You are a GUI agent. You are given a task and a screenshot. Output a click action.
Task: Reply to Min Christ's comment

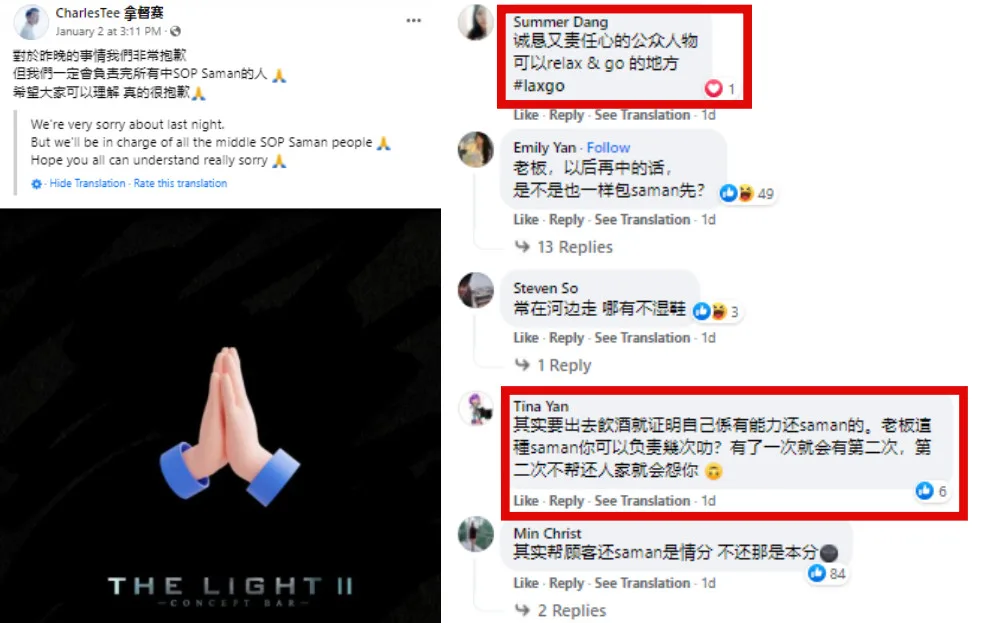[x=566, y=583]
